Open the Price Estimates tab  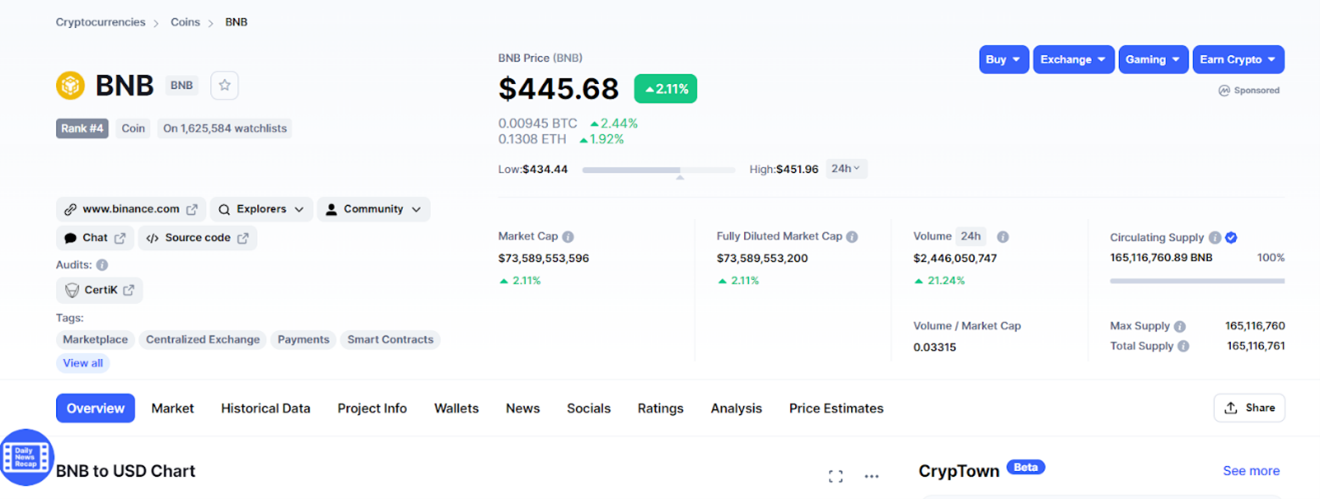coord(836,408)
